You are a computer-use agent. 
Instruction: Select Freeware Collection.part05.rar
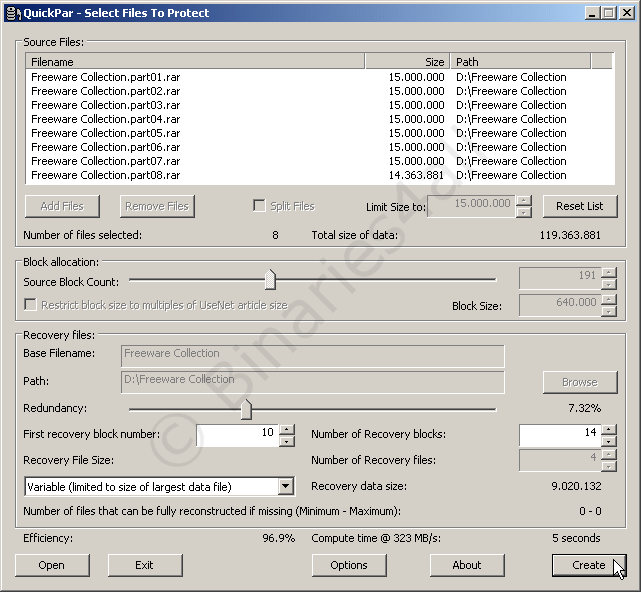[105, 133]
